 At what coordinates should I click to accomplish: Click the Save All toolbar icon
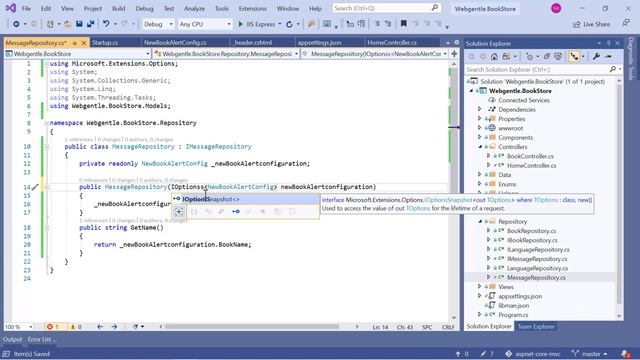tap(90, 24)
